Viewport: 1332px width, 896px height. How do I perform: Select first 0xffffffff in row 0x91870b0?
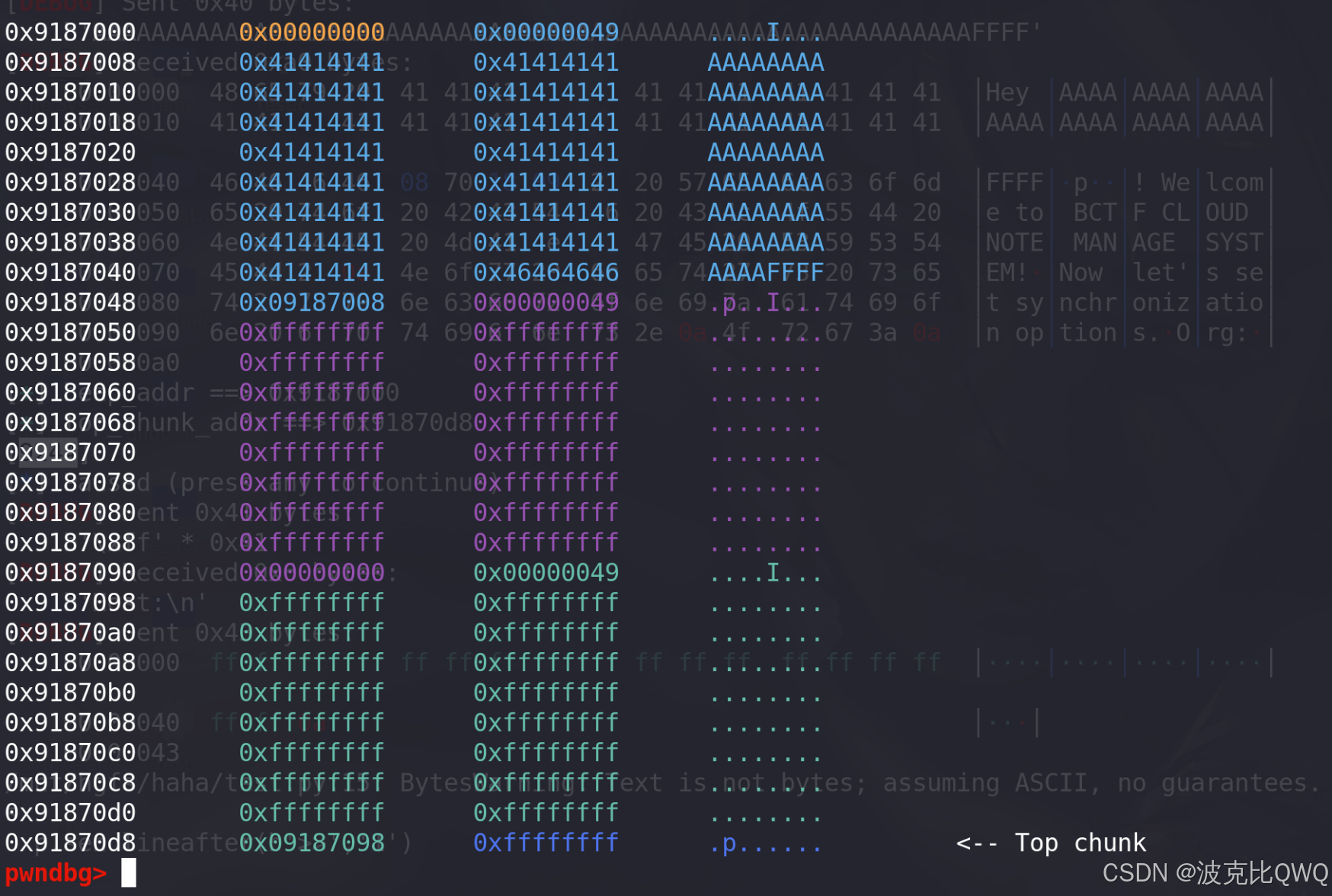tap(312, 693)
